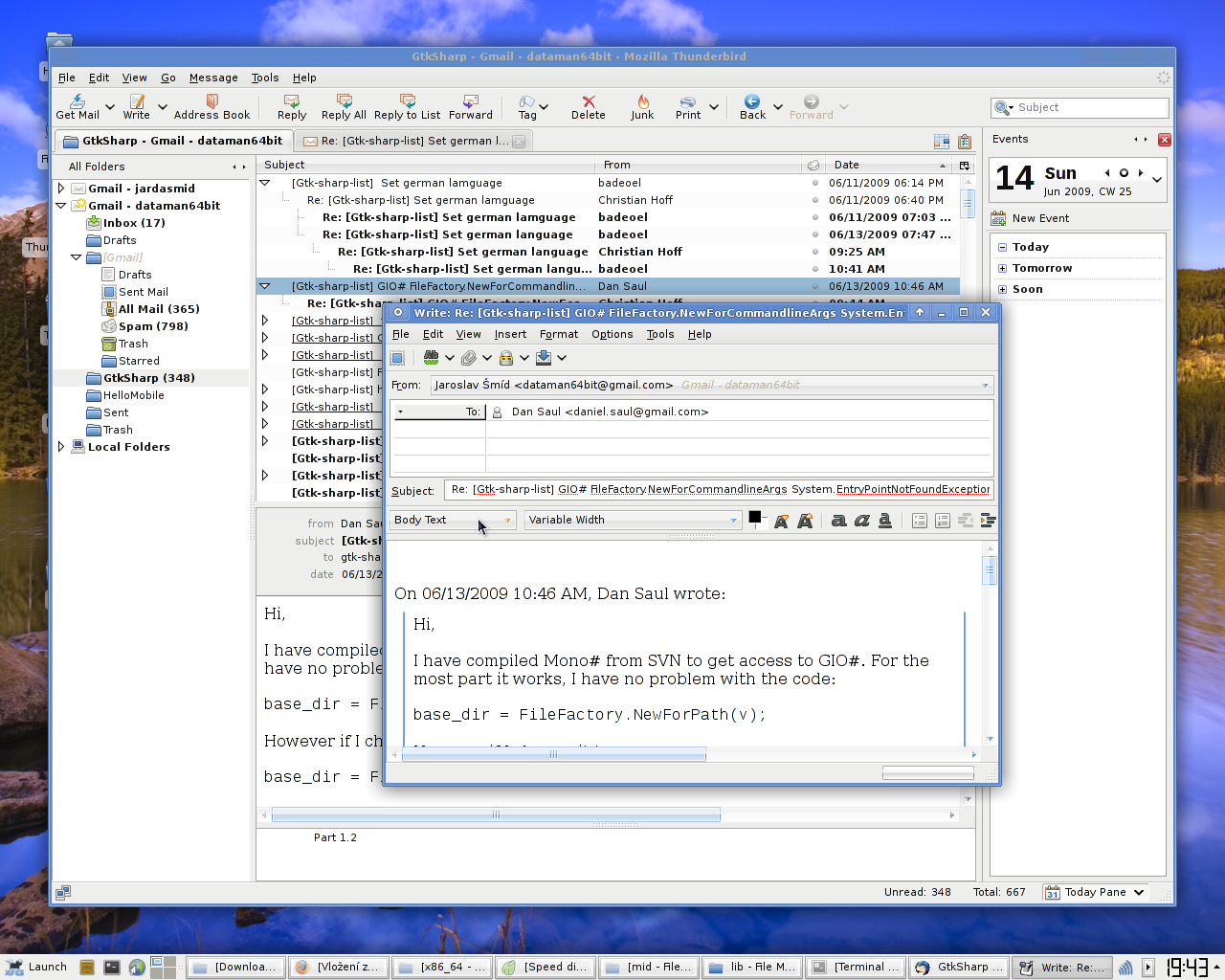The width and height of the screenshot is (1225, 980).
Task: Click Reply toolbar icon
Action: (x=292, y=106)
